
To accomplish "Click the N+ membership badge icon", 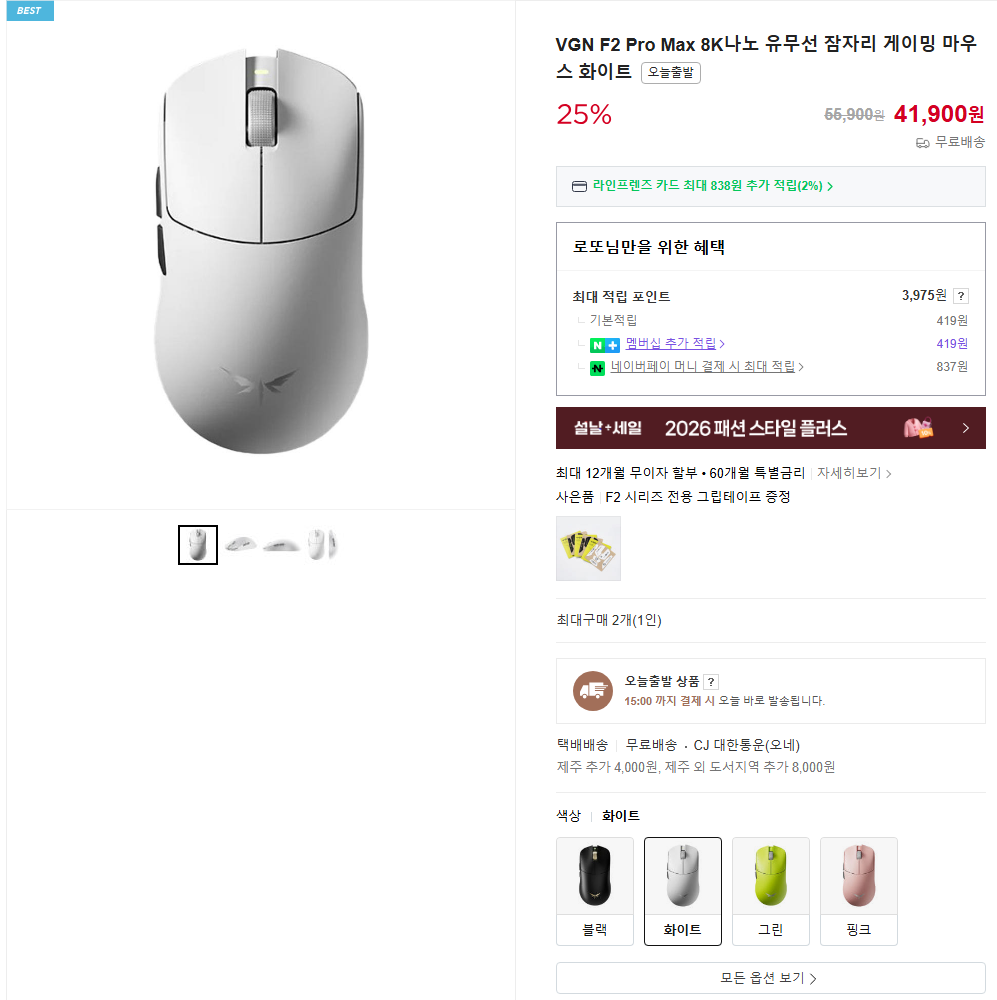I will click(604, 343).
